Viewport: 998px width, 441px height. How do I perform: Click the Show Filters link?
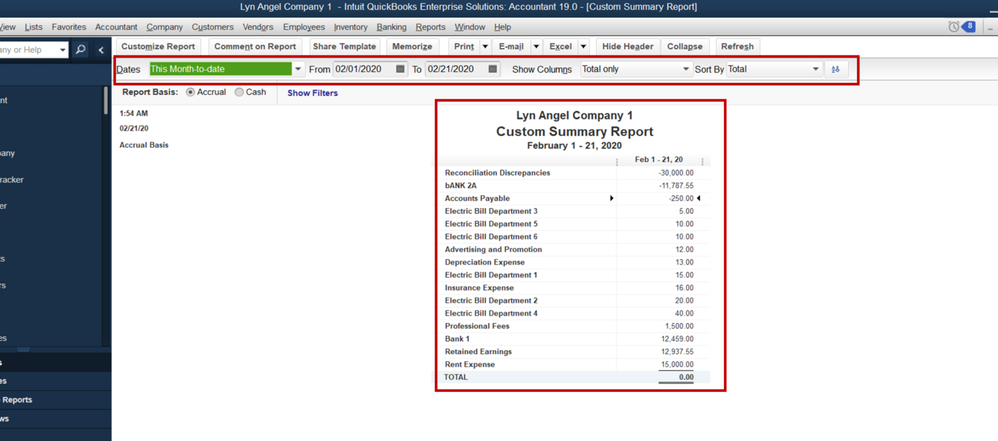313,93
